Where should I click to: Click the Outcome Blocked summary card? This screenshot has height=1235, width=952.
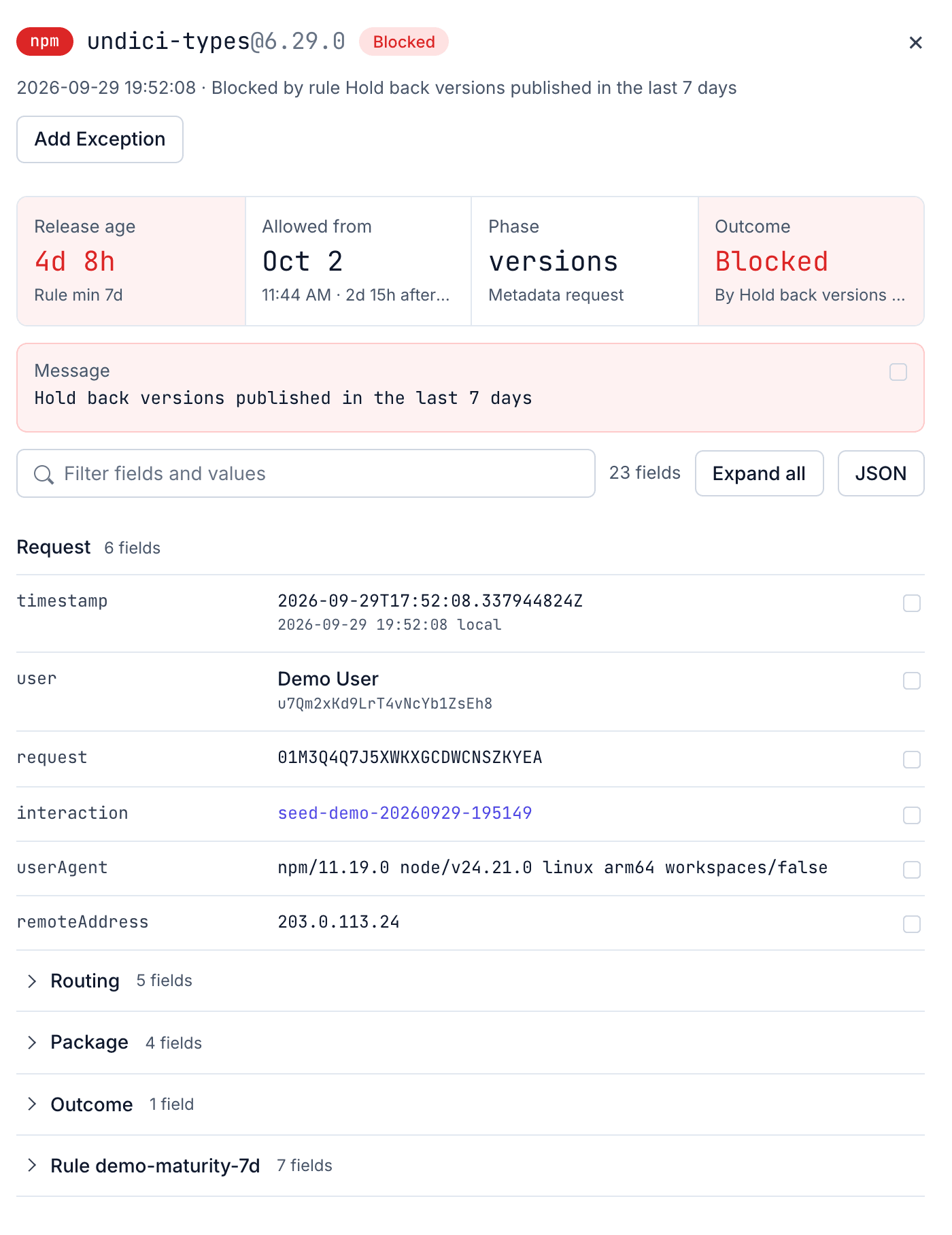pos(811,261)
